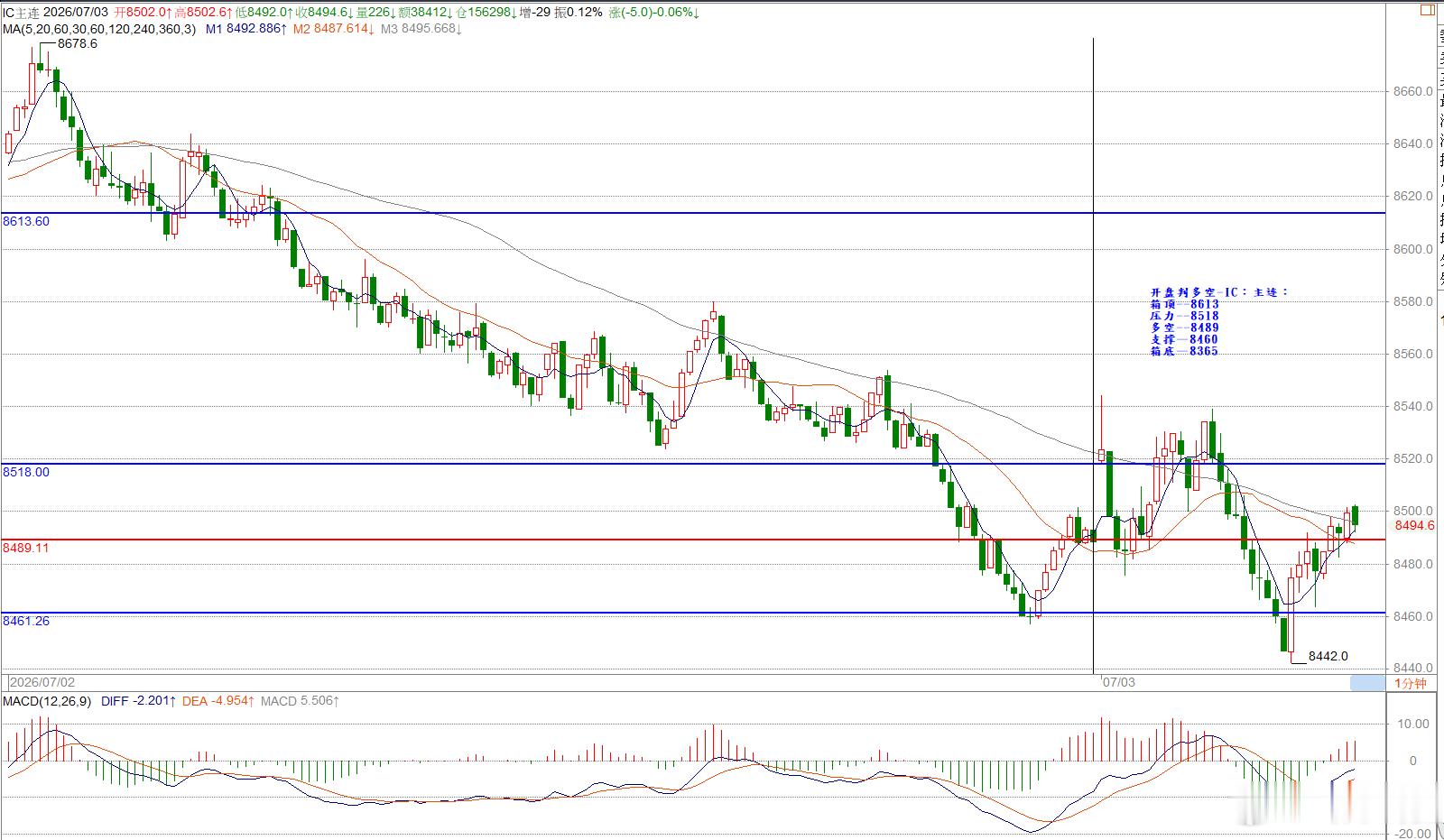The image size is (1444, 840).
Task: Select the red 8489.11 line label
Action: 26,548
